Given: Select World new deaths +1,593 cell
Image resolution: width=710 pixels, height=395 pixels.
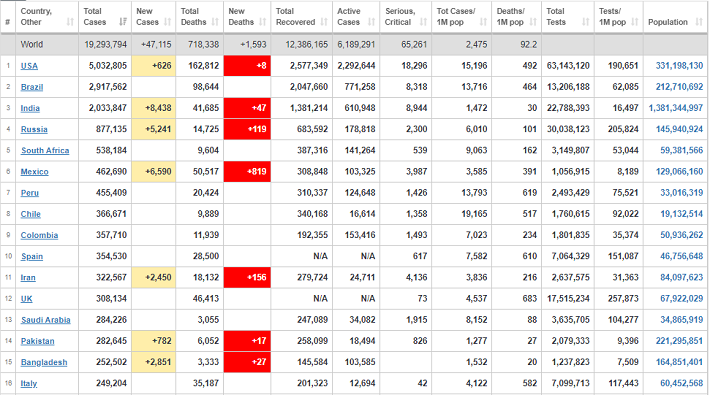Looking at the screenshot, I should 247,44.
